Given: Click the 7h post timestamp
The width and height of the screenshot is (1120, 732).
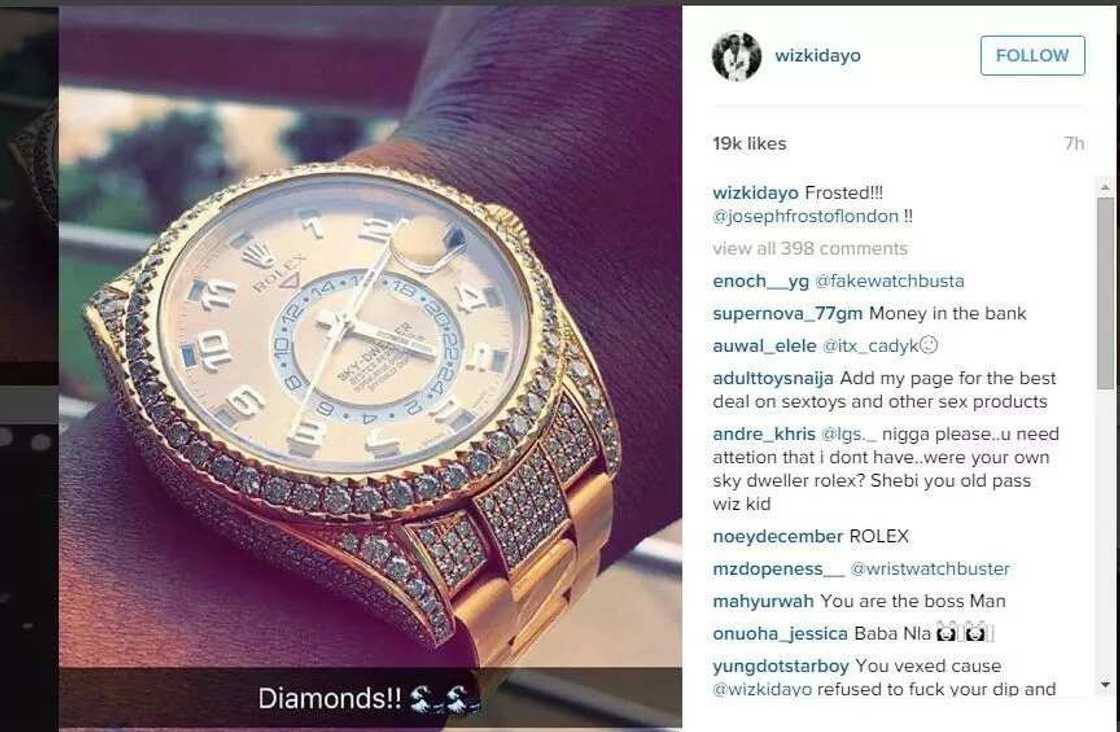Looking at the screenshot, I should 1074,144.
